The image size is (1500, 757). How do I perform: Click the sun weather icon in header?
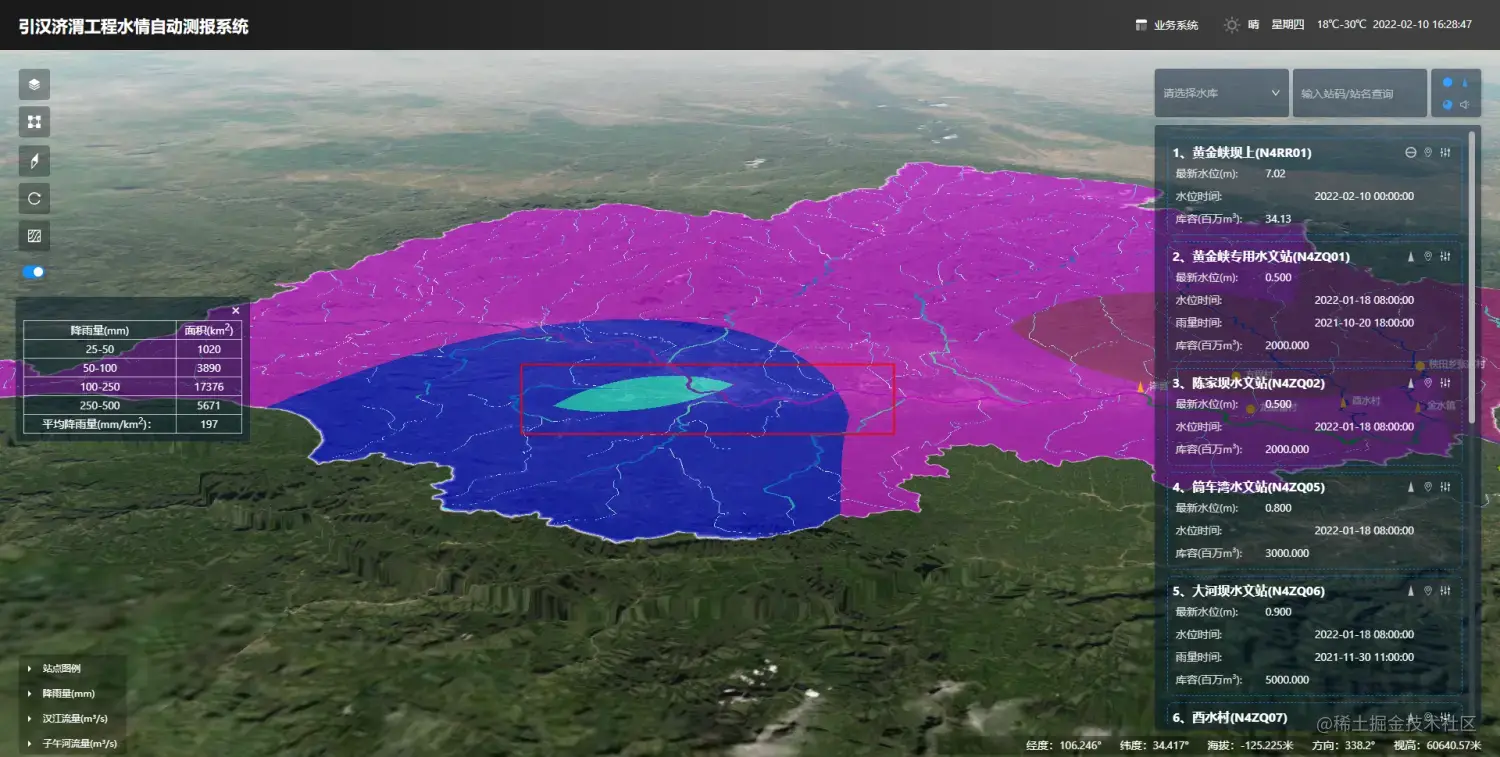1232,25
